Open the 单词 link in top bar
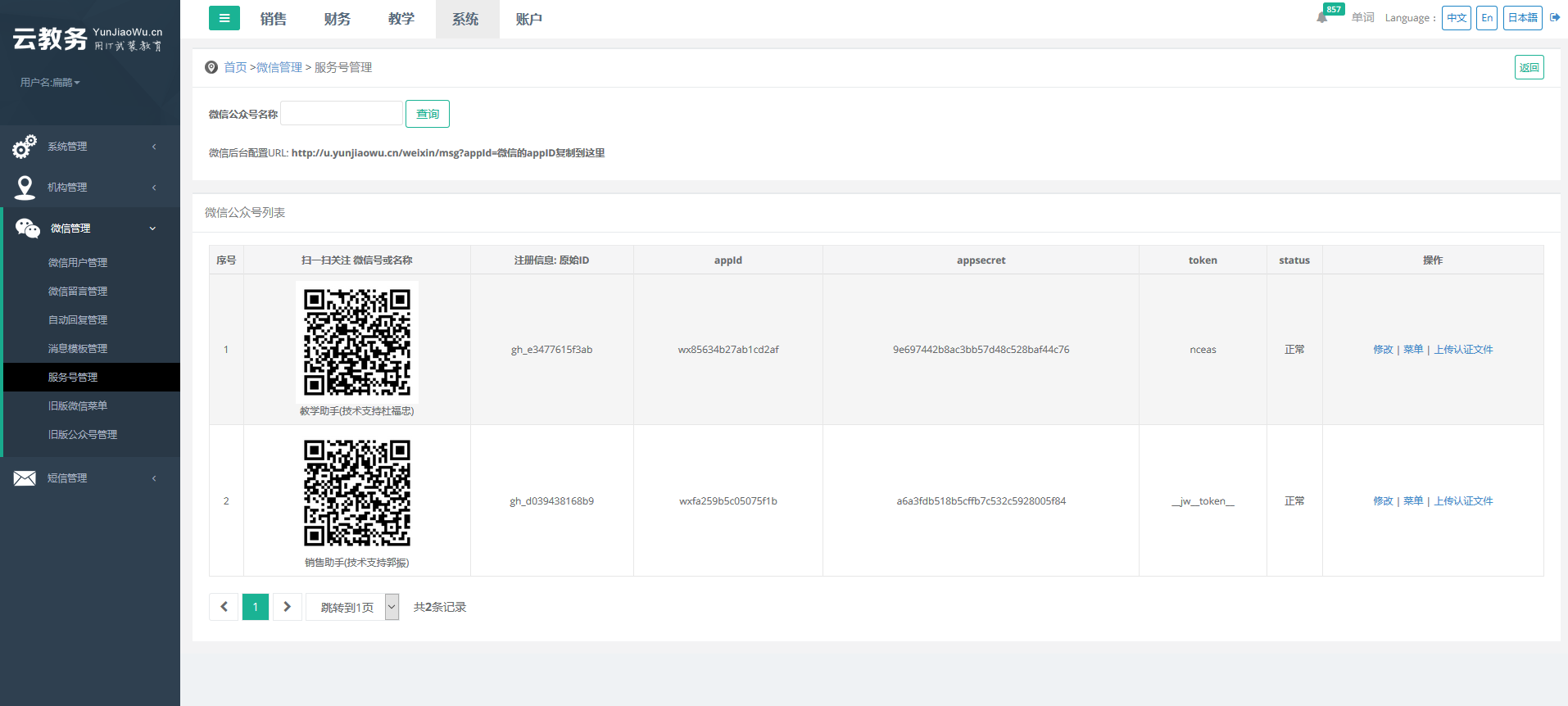1568x706 pixels. tap(1363, 18)
